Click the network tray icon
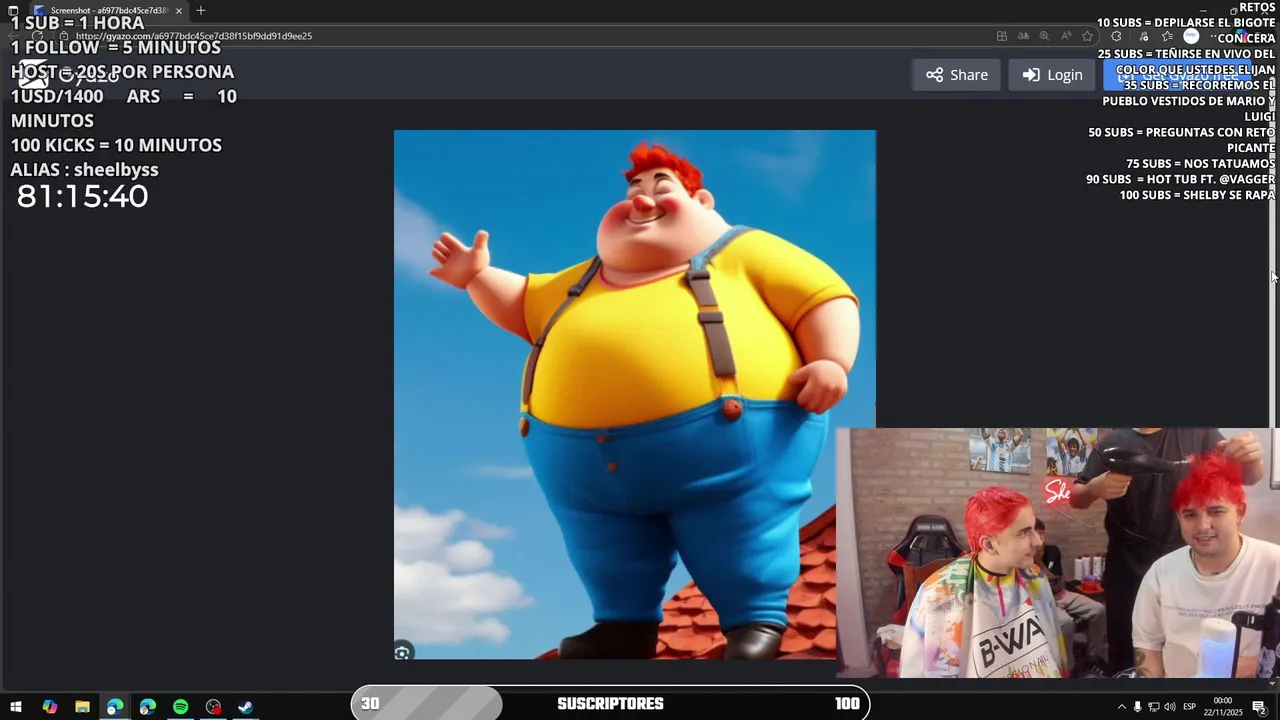The height and width of the screenshot is (720, 1280). [1153, 707]
